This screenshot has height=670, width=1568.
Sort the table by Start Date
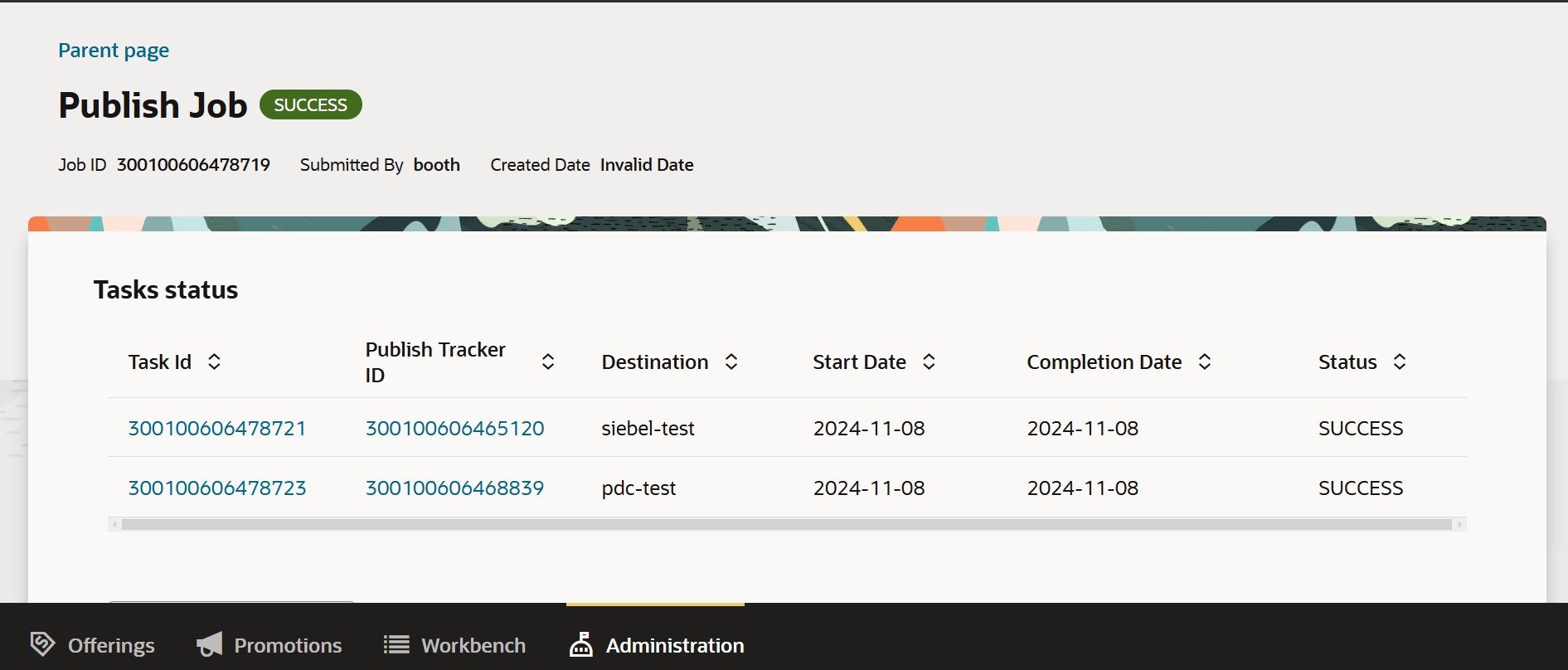click(x=929, y=362)
